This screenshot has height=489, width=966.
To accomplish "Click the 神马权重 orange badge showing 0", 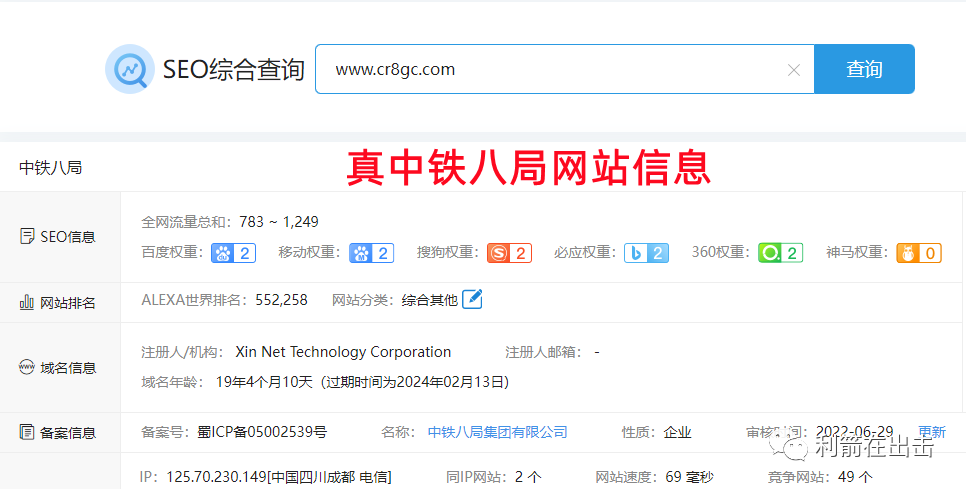I will pyautogui.click(x=919, y=253).
